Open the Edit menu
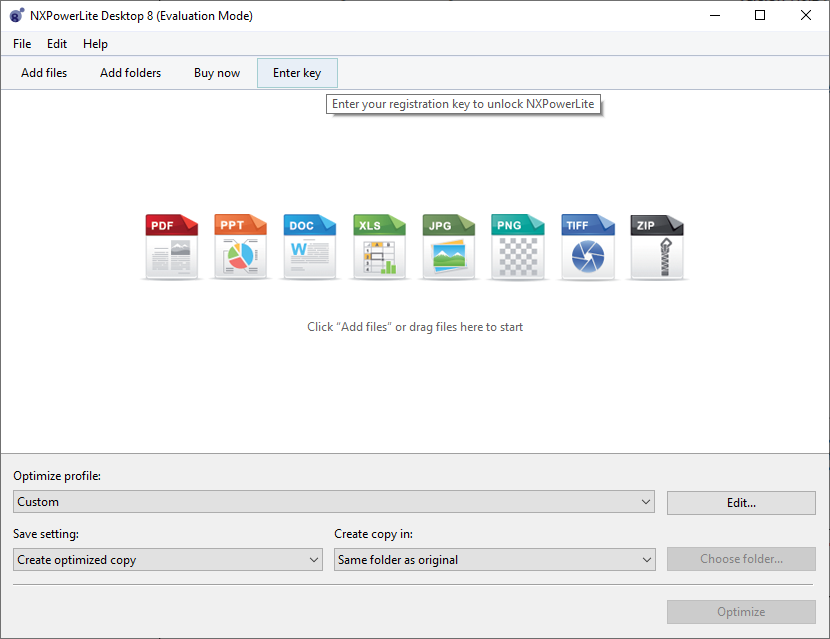The image size is (830, 639). 57,44
